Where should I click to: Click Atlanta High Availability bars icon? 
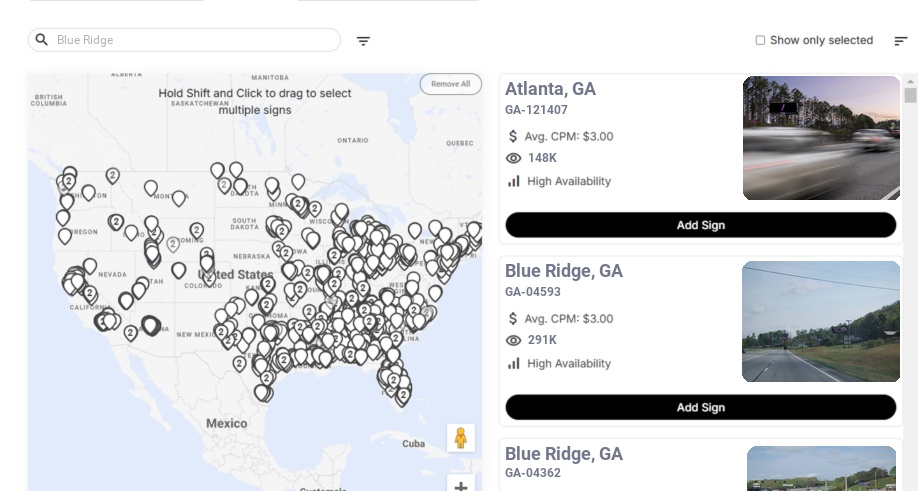point(514,181)
